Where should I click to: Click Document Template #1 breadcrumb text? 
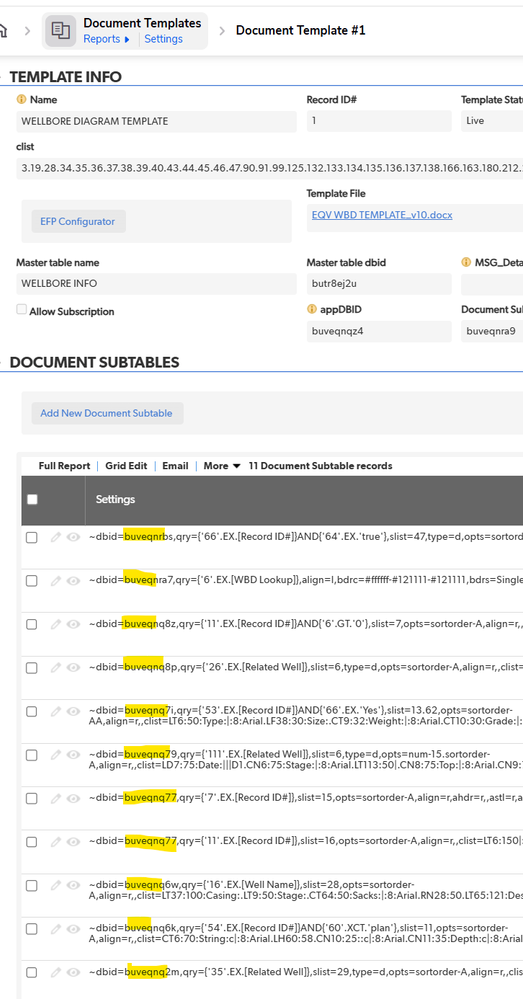(x=301, y=30)
